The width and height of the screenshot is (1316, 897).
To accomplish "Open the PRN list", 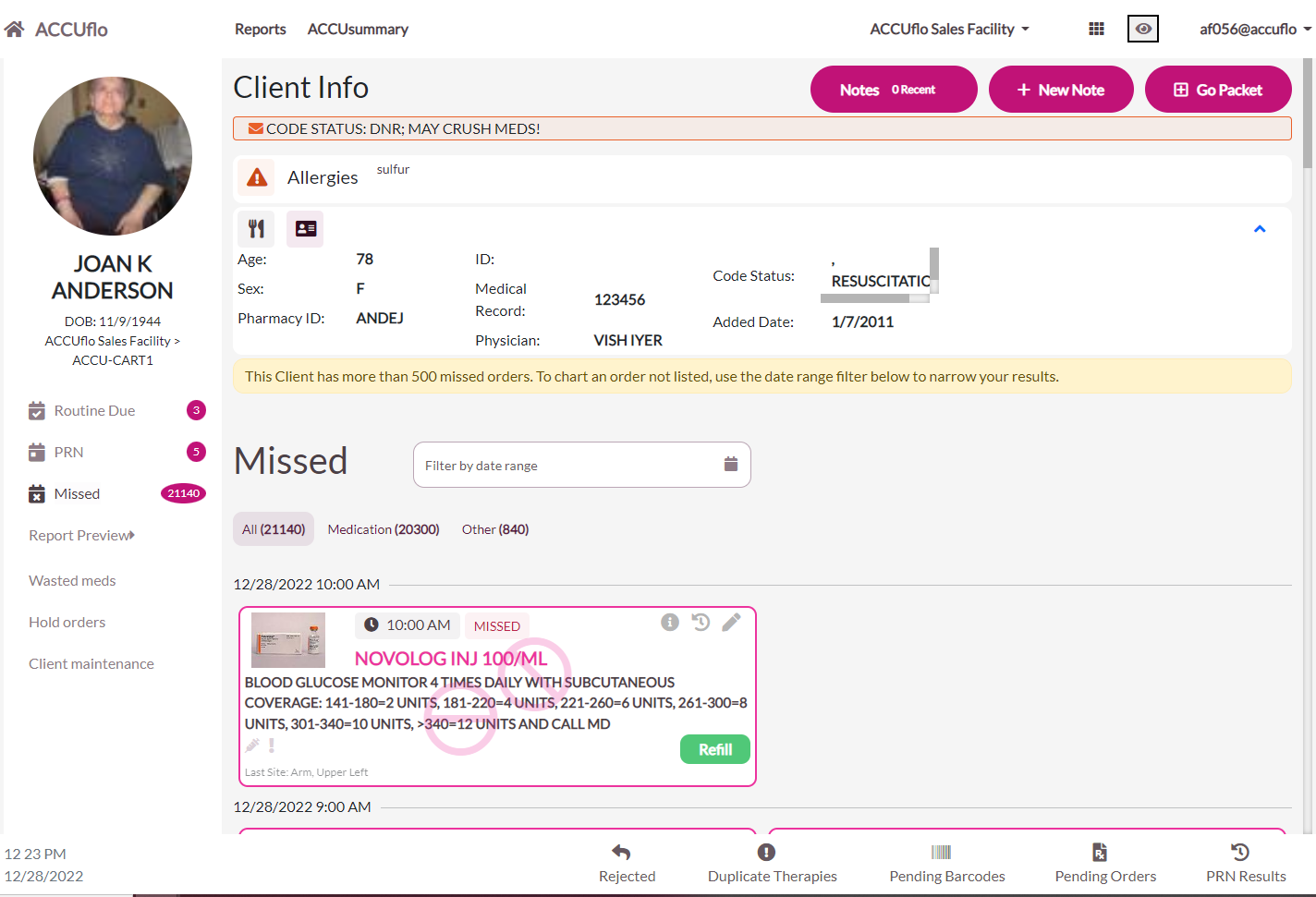I will [x=68, y=452].
